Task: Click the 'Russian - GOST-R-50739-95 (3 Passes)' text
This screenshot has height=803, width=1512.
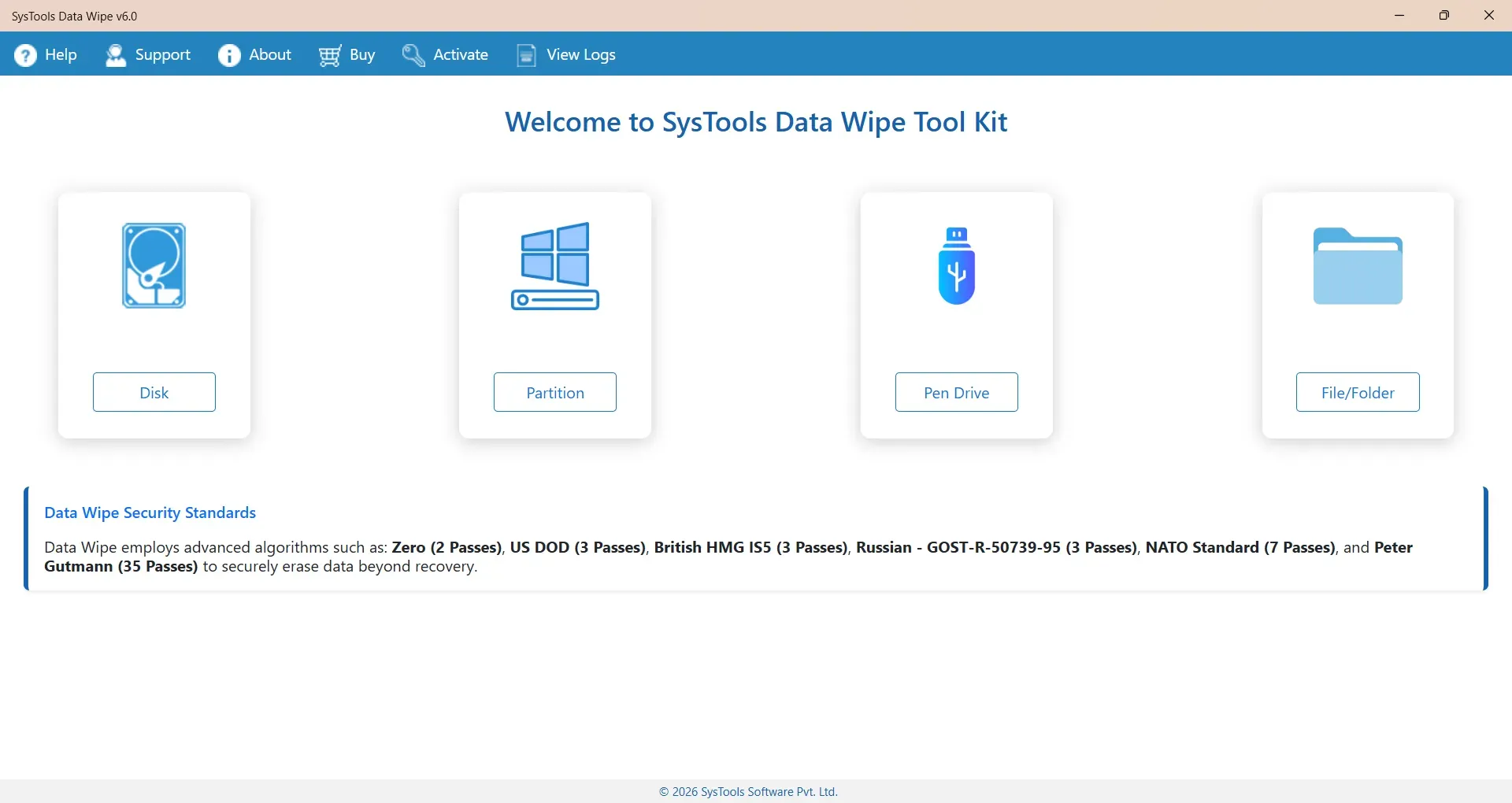Action: point(996,548)
